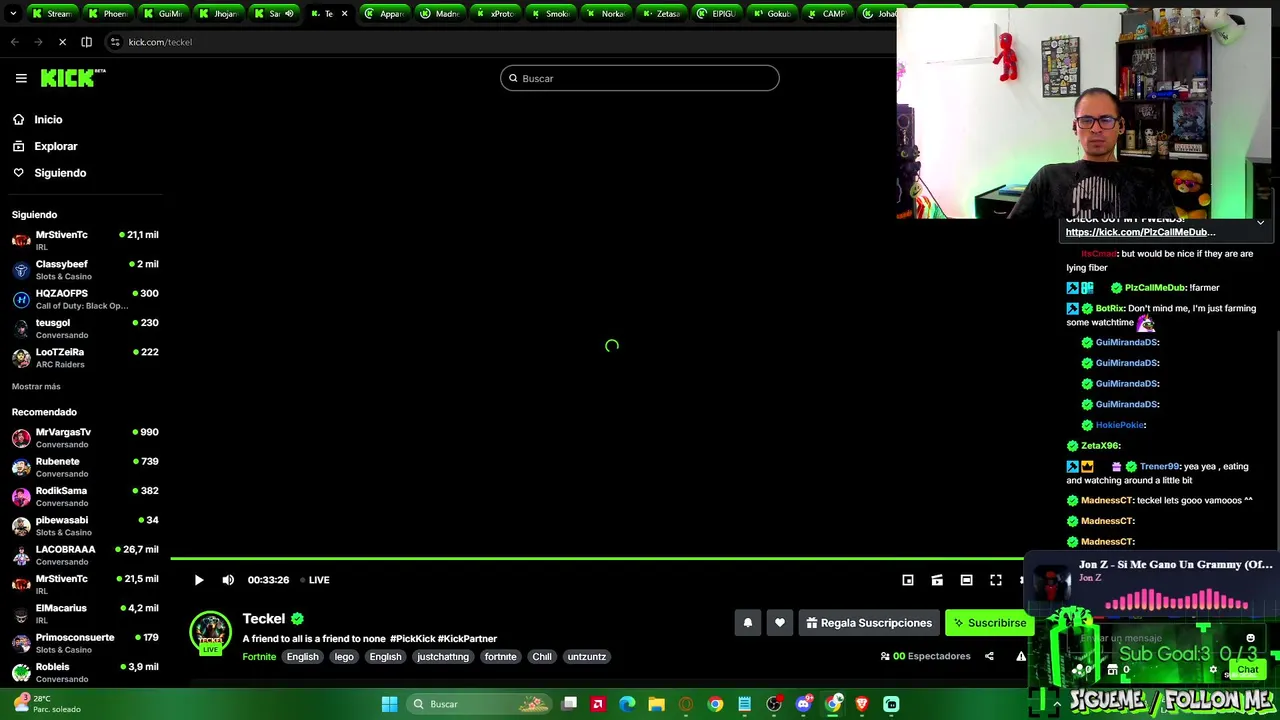This screenshot has width=1280, height=720.
Task: Open Classybeef channel in sidebar
Action: coord(85,270)
